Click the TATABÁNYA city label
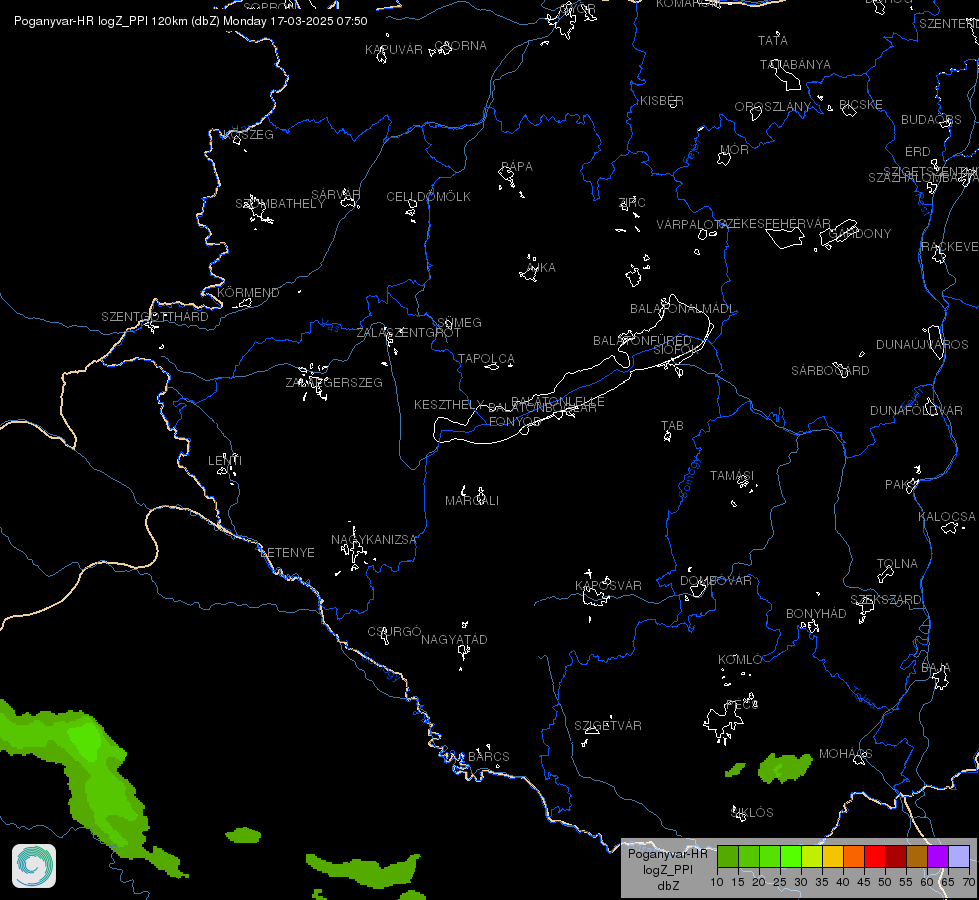The image size is (979, 900). click(795, 65)
